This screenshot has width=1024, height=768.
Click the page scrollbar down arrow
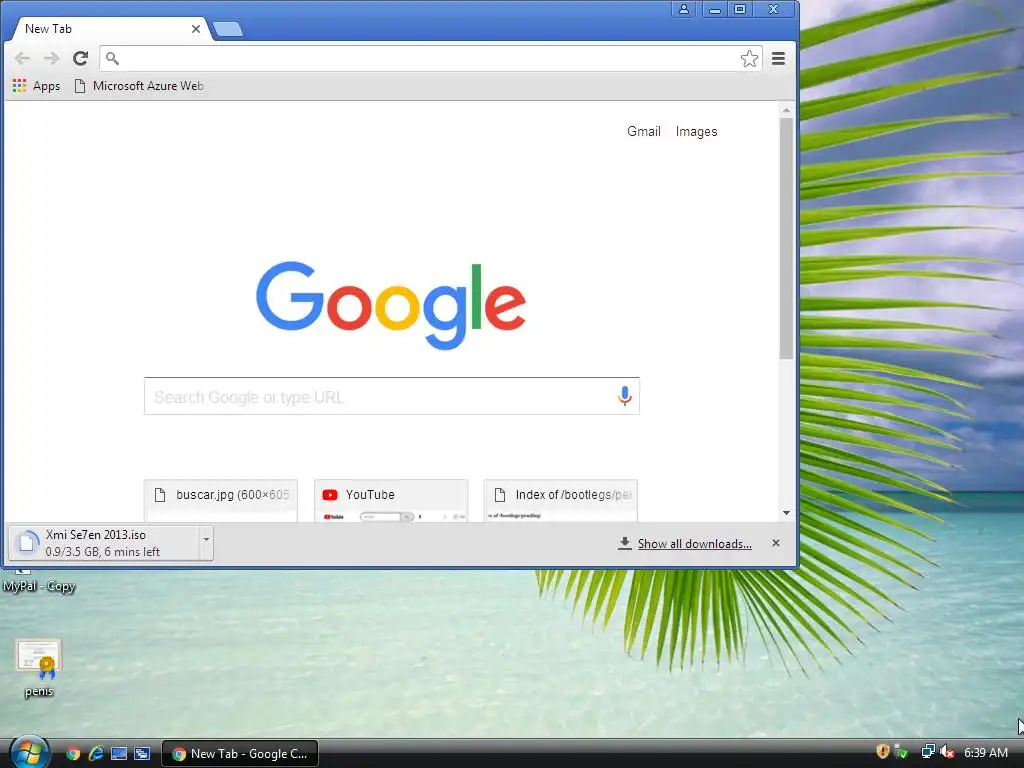pos(786,513)
